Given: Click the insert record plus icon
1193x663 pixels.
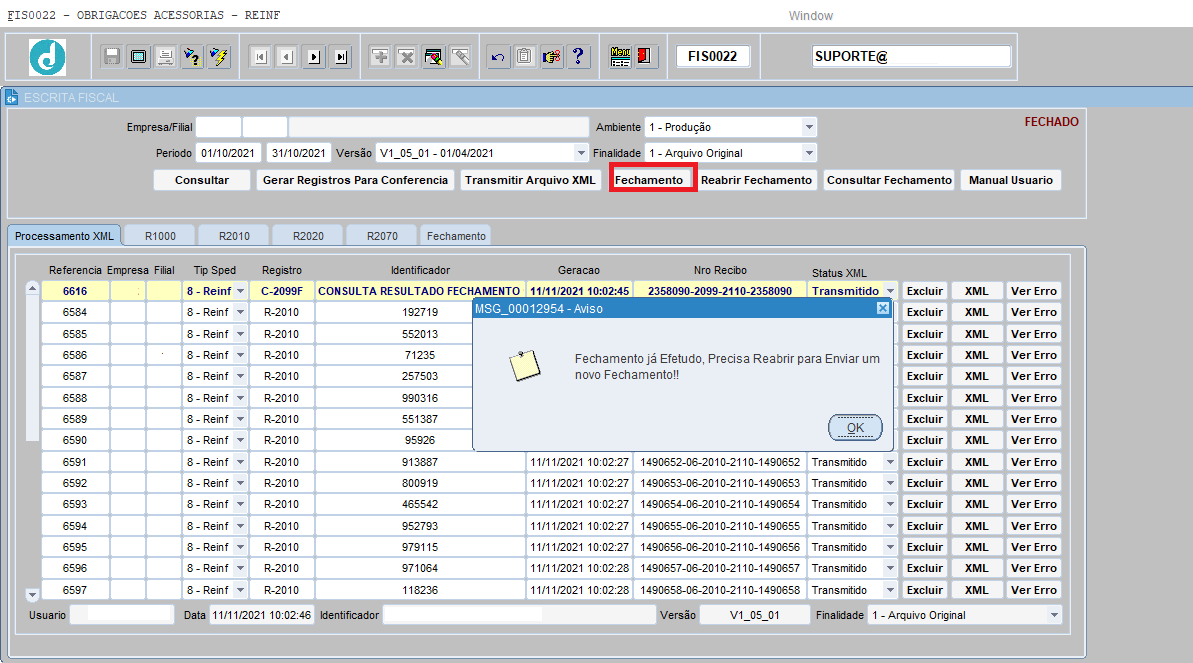Looking at the screenshot, I should click(380, 56).
